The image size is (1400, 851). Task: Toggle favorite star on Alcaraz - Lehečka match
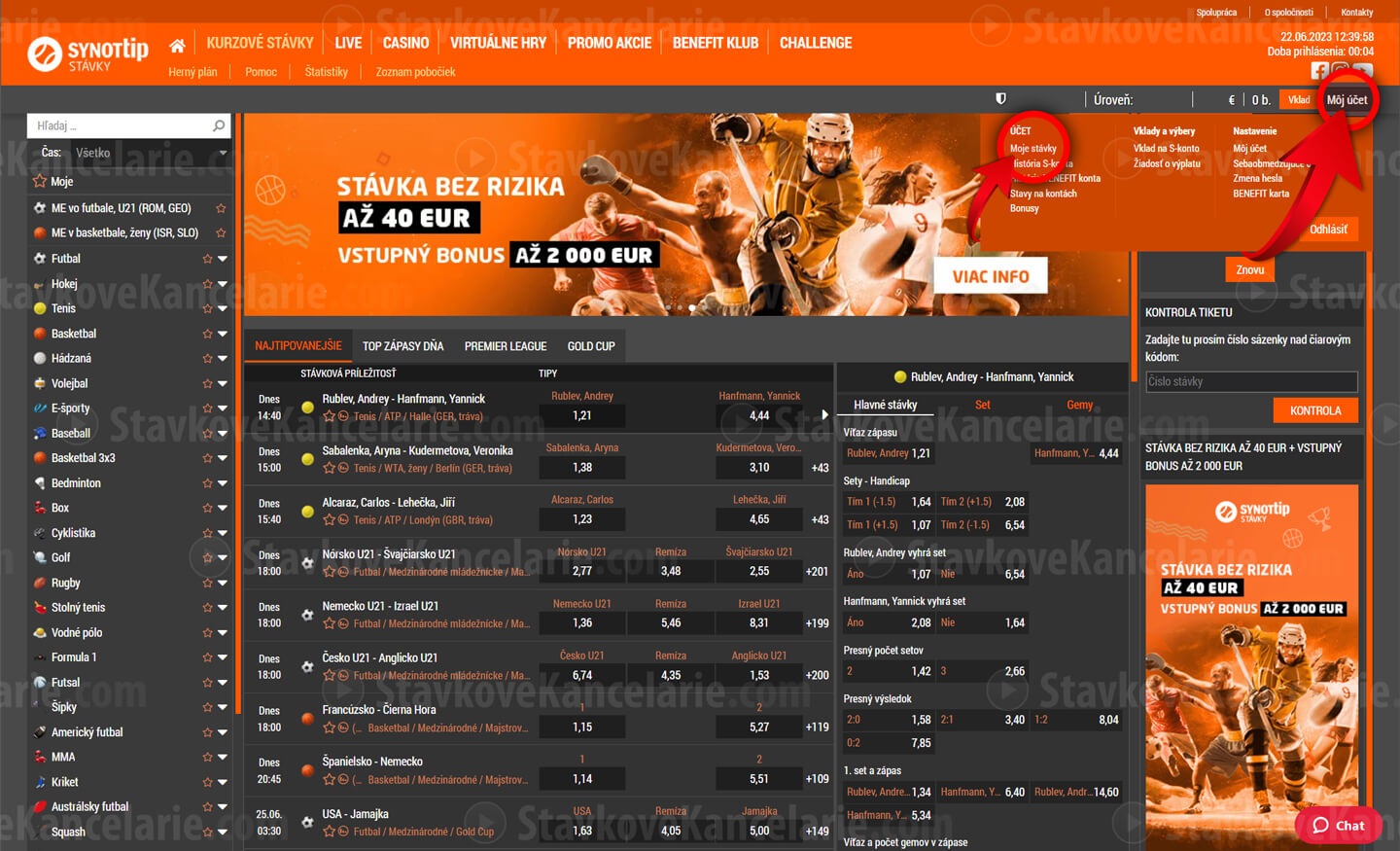coord(329,520)
